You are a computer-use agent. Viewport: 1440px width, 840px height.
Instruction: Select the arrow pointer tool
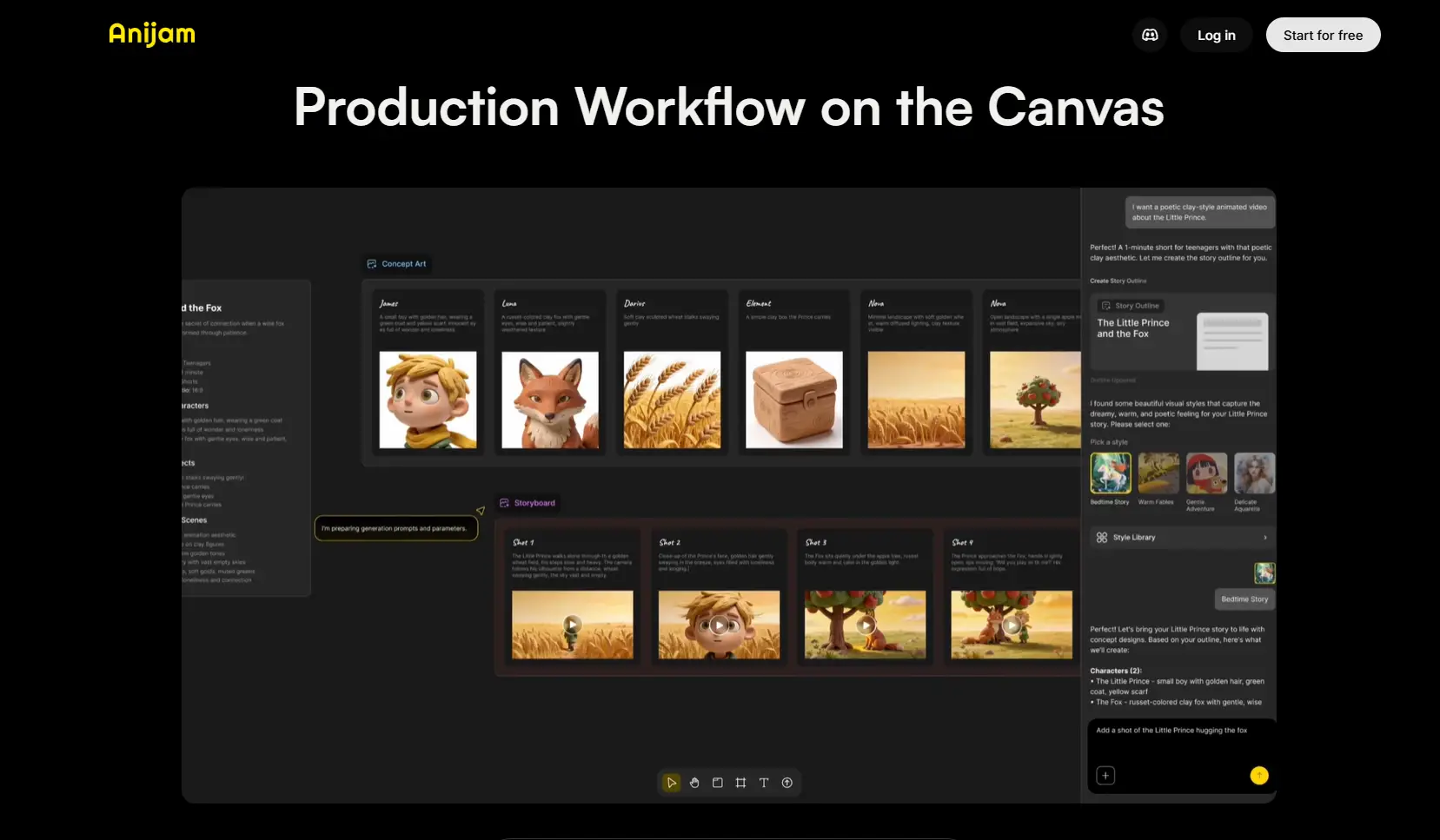[671, 783]
